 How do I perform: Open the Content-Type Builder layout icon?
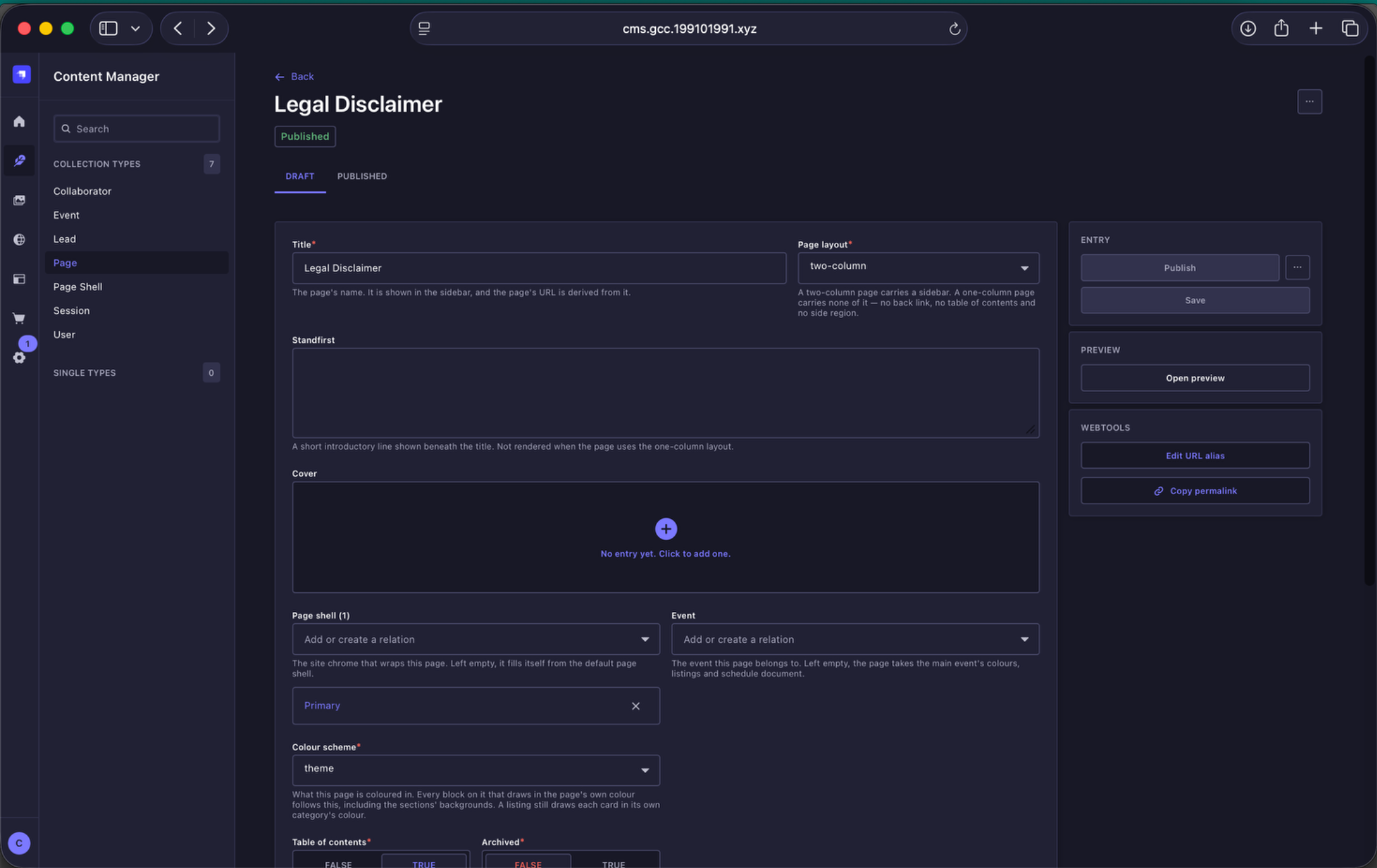click(20, 279)
